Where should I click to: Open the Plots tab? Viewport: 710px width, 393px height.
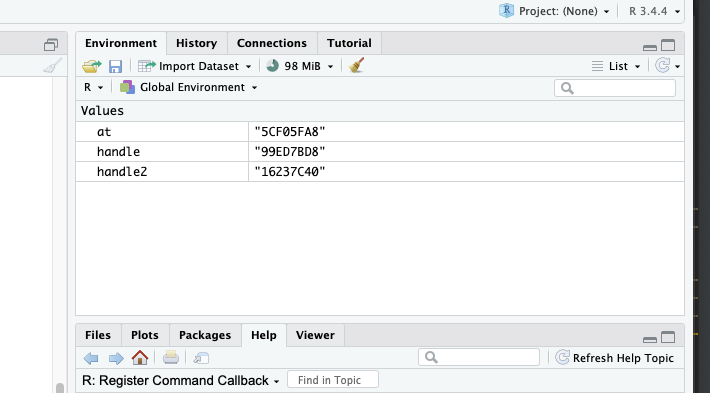click(145, 335)
